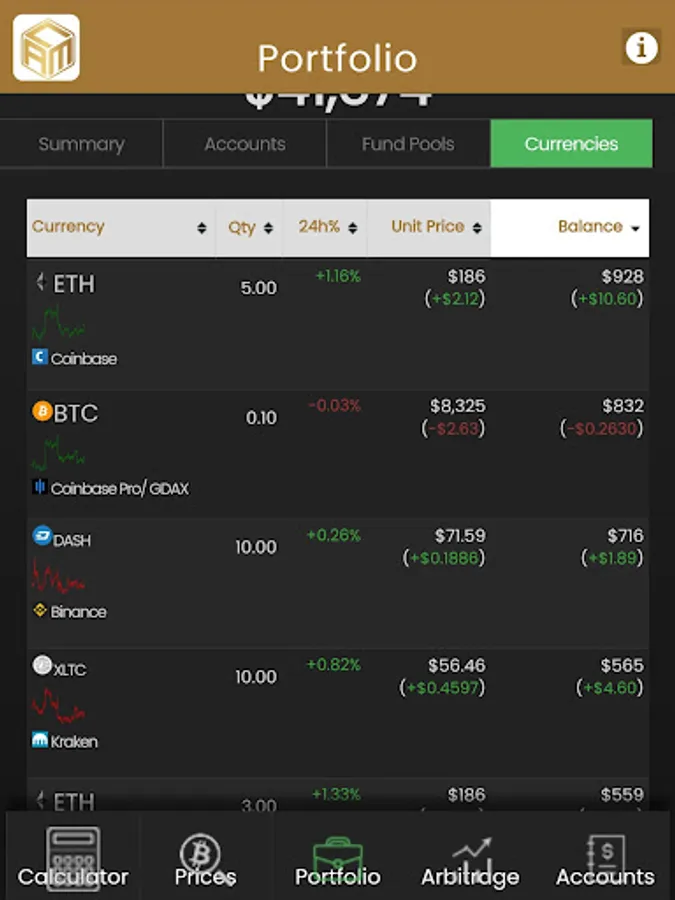The image size is (675, 900).
Task: Open Prices with the bitcoin coin icon
Action: 200,854
